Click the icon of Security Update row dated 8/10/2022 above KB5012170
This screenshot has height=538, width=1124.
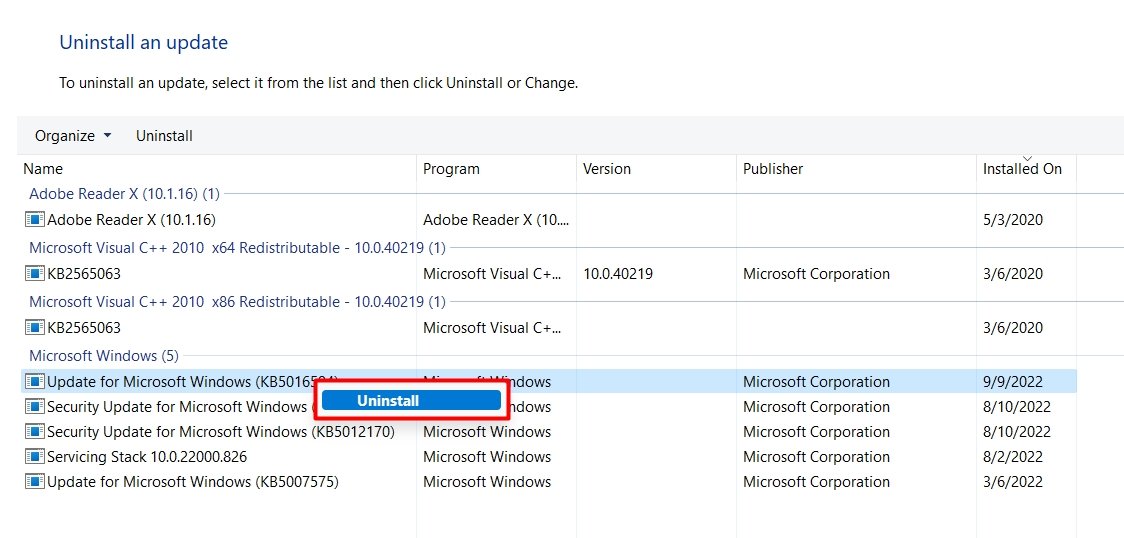point(34,407)
